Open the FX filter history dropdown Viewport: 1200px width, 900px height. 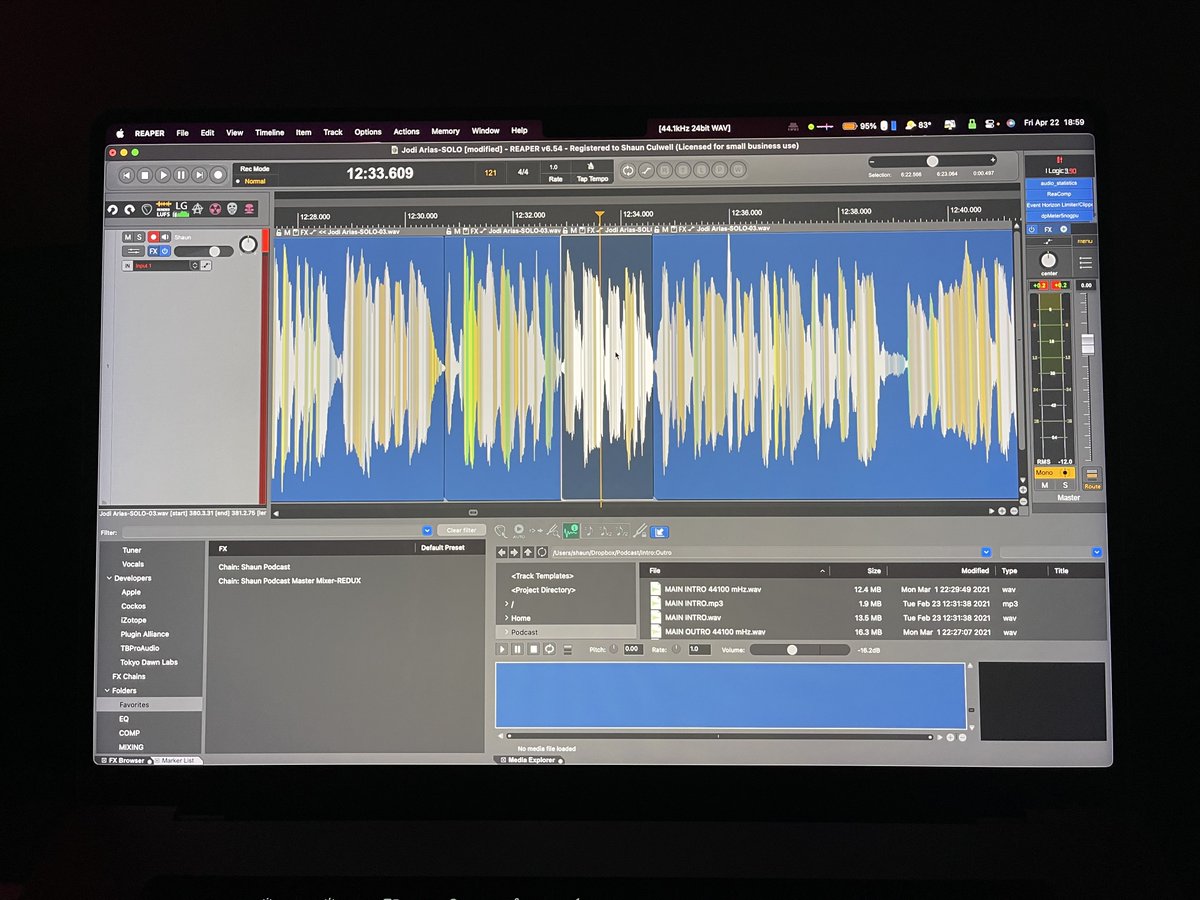(427, 530)
